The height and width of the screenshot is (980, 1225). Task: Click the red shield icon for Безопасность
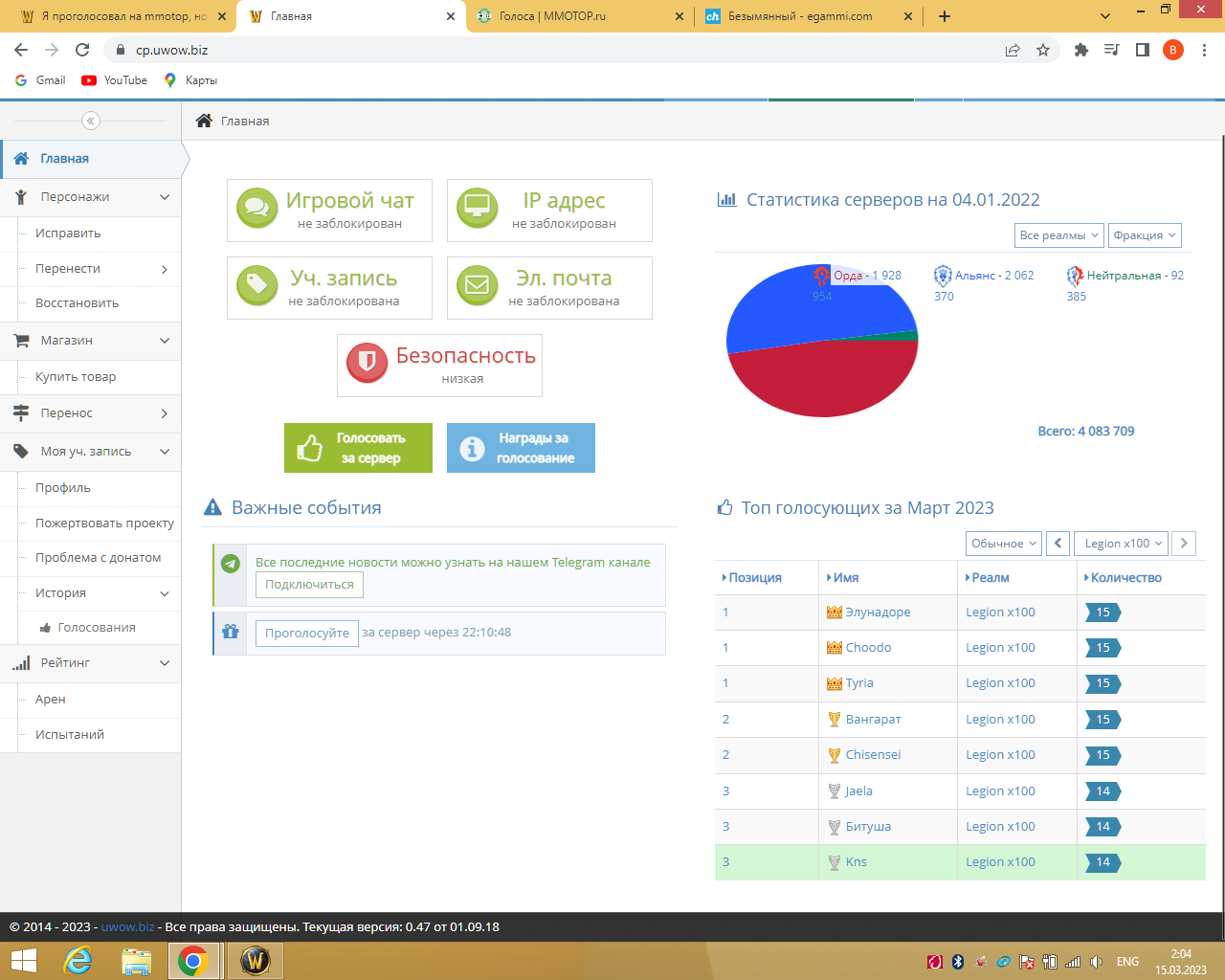tap(367, 363)
